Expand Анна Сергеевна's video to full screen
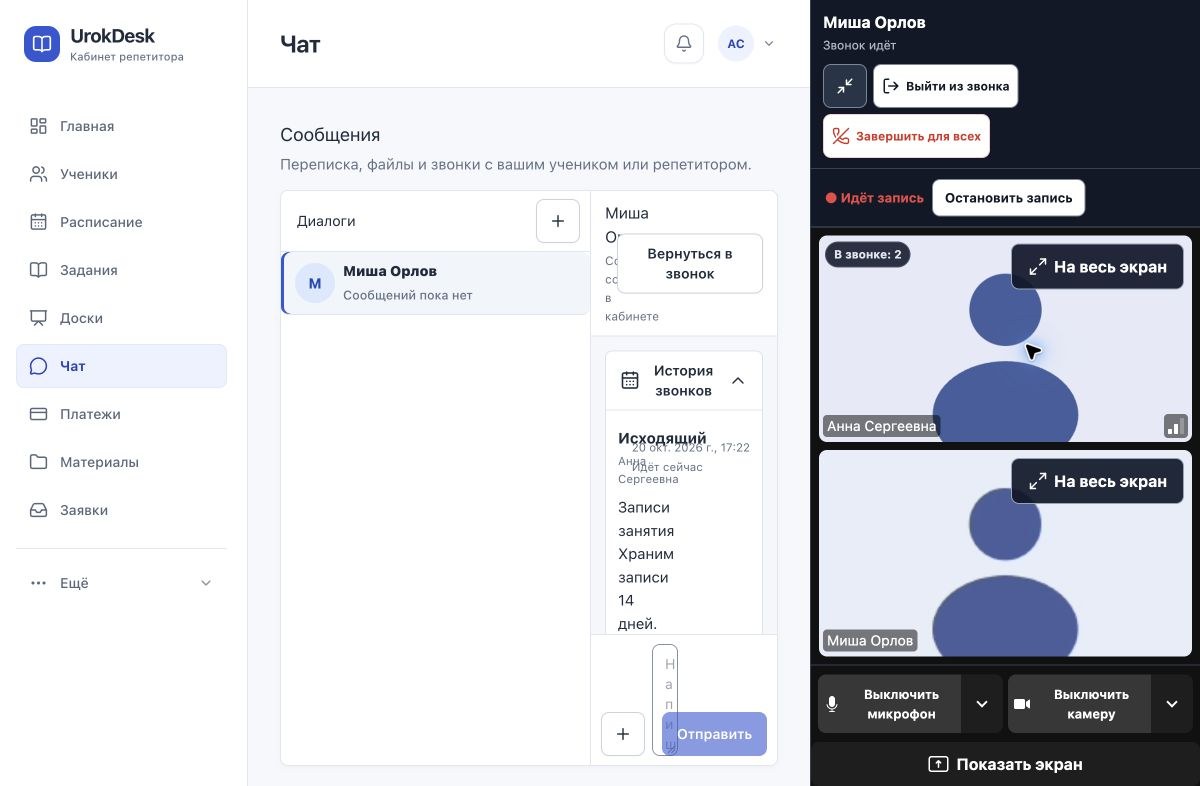This screenshot has height=786, width=1200. coord(1097,267)
